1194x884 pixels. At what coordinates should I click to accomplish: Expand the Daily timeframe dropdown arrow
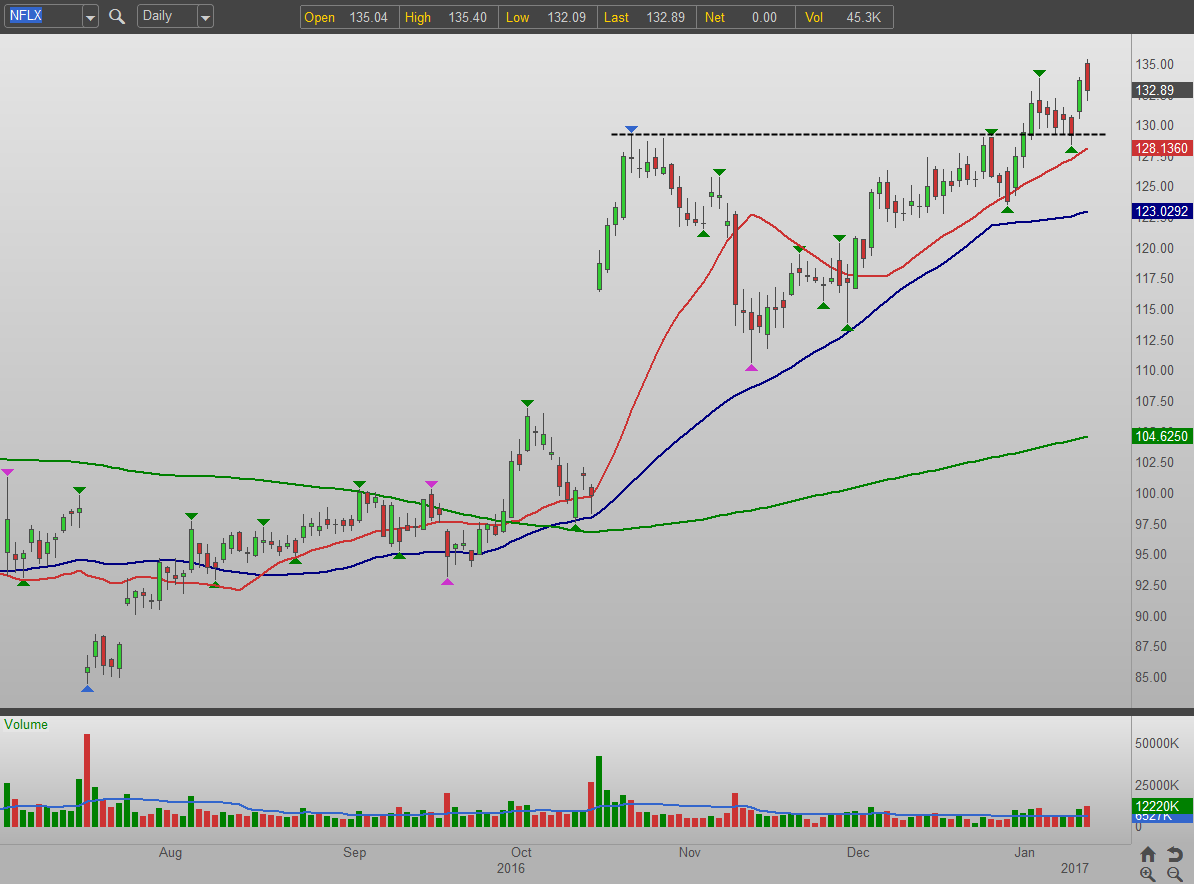(205, 17)
